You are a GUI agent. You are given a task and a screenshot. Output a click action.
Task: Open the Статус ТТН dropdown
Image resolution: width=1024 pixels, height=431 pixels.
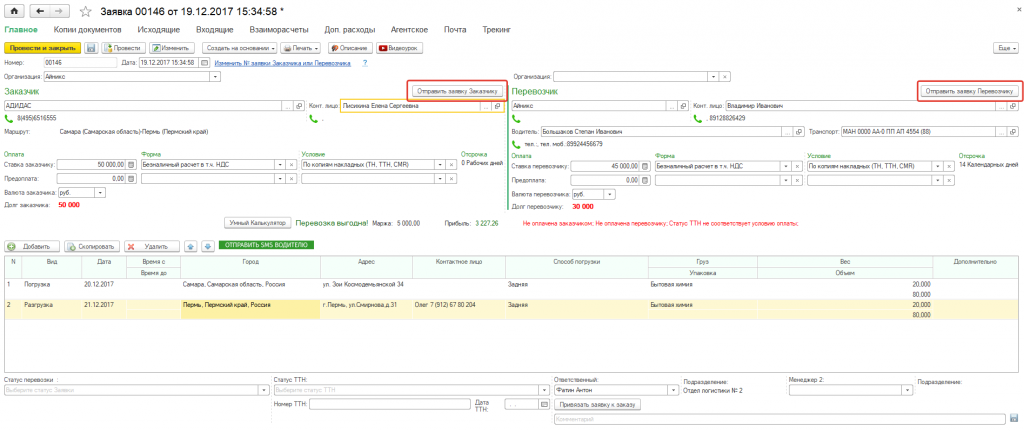(543, 390)
